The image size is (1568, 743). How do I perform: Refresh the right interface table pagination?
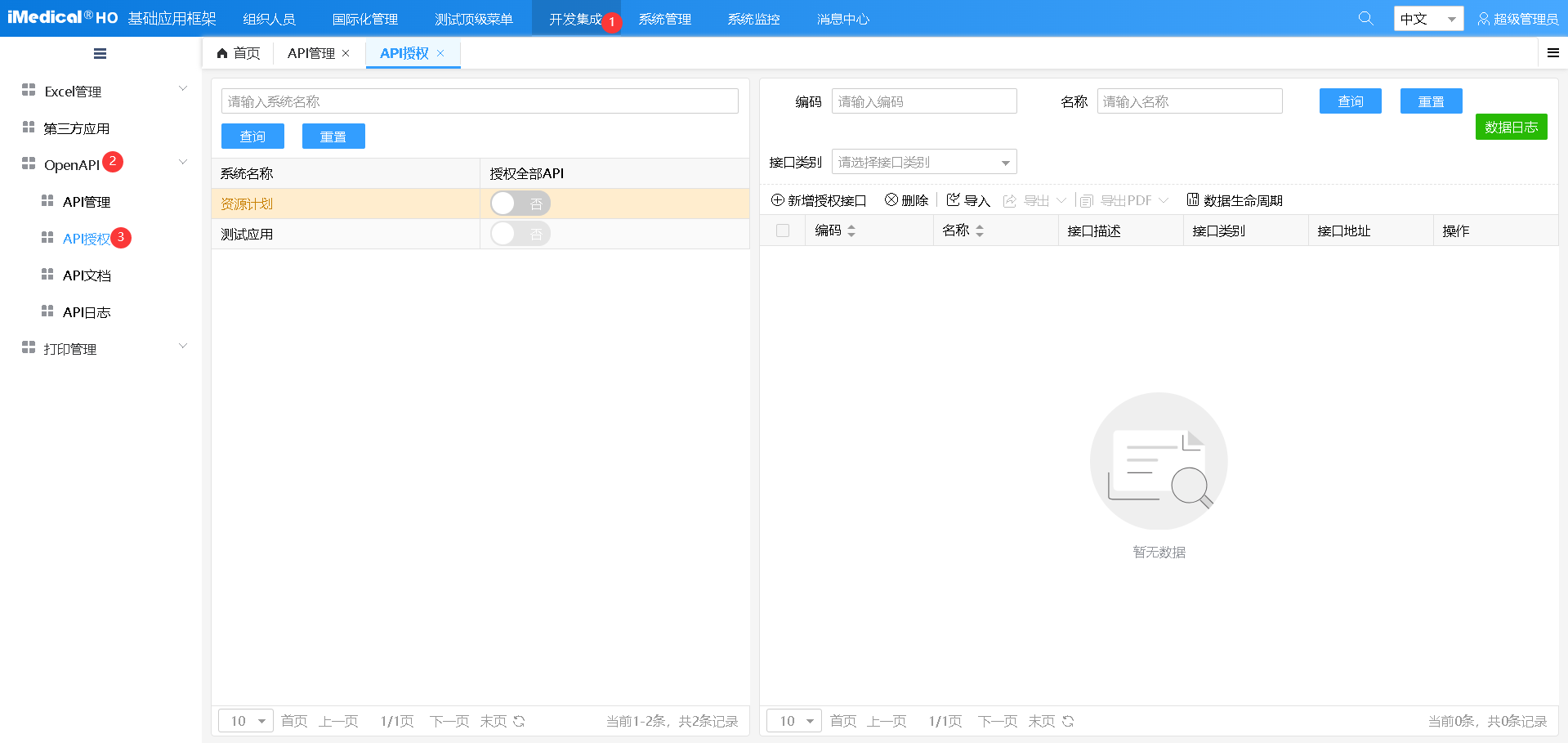(1068, 721)
